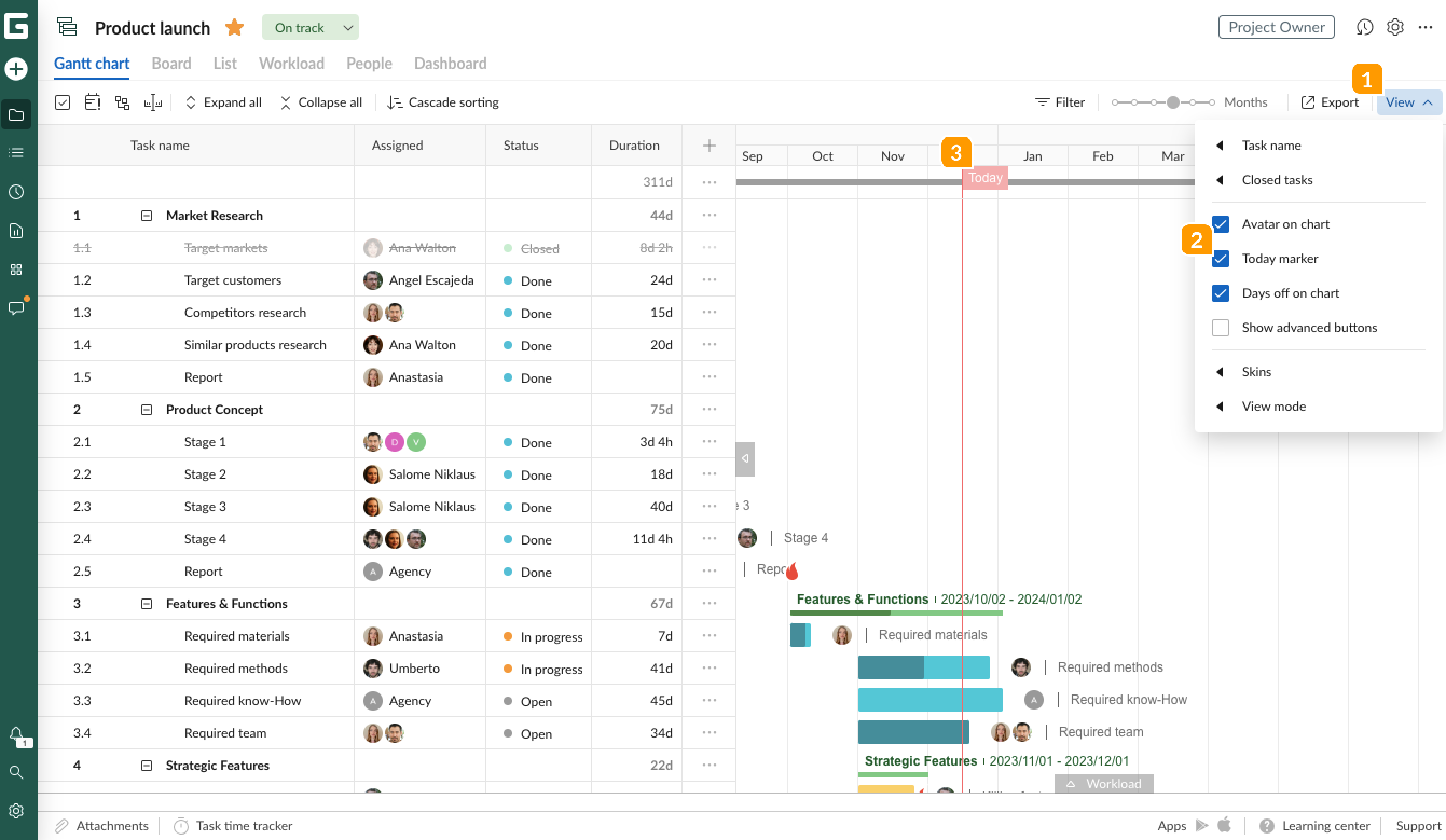1446x840 pixels.
Task: Open the projects folder icon in sidebar
Action: click(x=17, y=115)
